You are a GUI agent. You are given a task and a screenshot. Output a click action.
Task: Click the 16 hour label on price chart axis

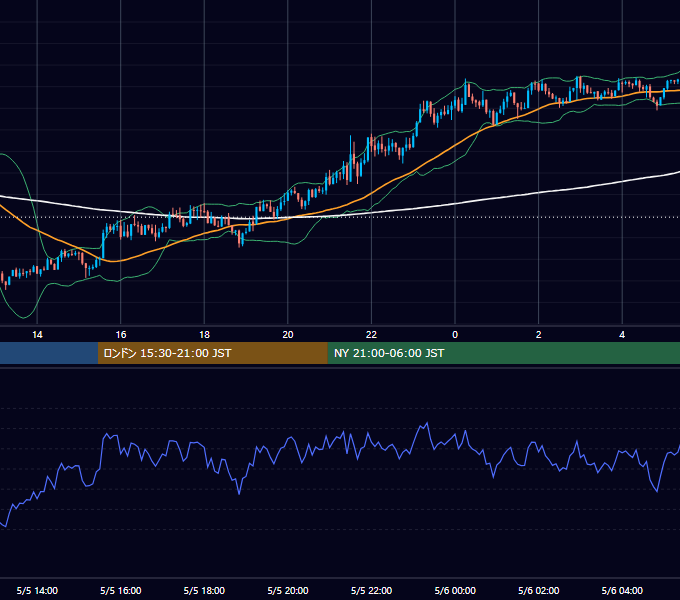tap(121, 335)
